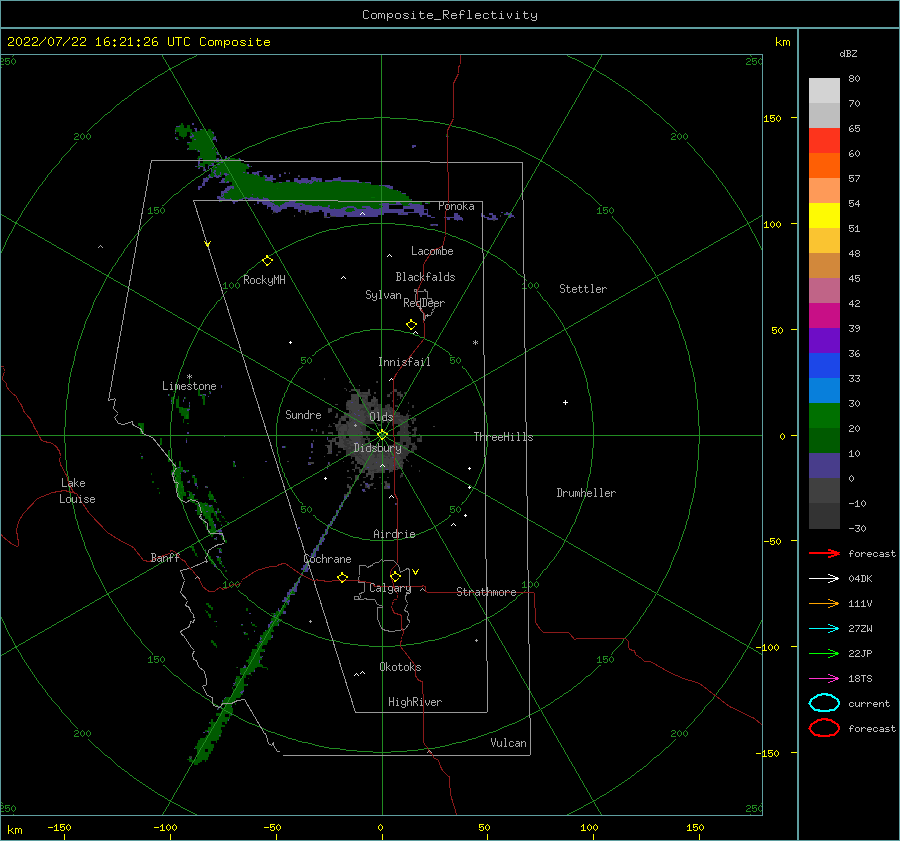Viewport: 900px width, 841px height.
Task: Click the radar center diamond at Didsbury
Action: tap(382, 435)
